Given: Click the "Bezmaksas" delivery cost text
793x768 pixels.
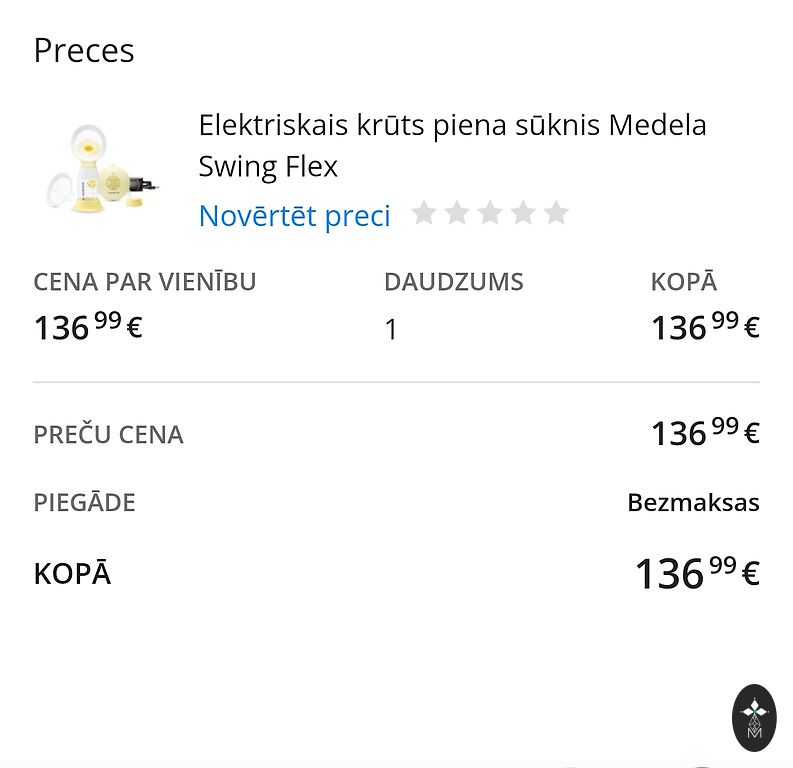Looking at the screenshot, I should [x=693, y=502].
